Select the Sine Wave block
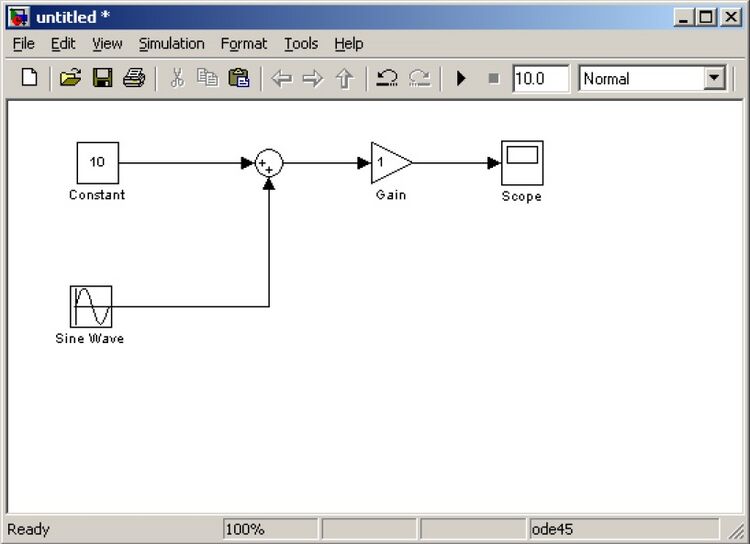 [91, 307]
